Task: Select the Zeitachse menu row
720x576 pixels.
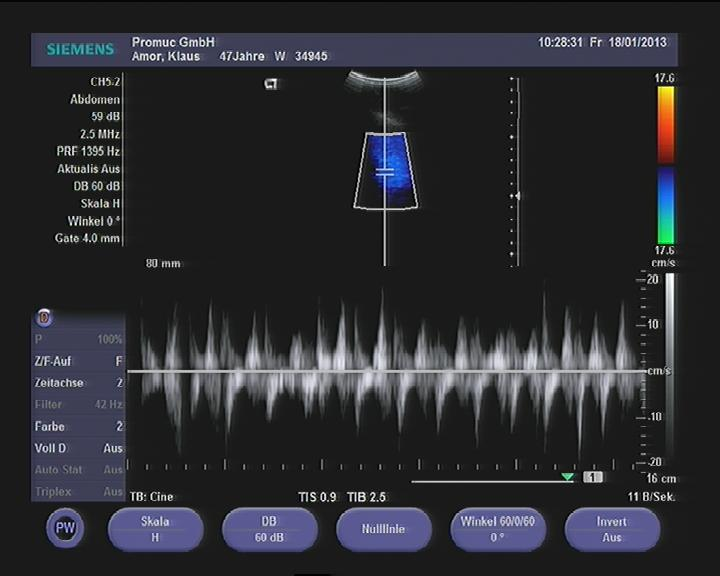Action: (79, 383)
